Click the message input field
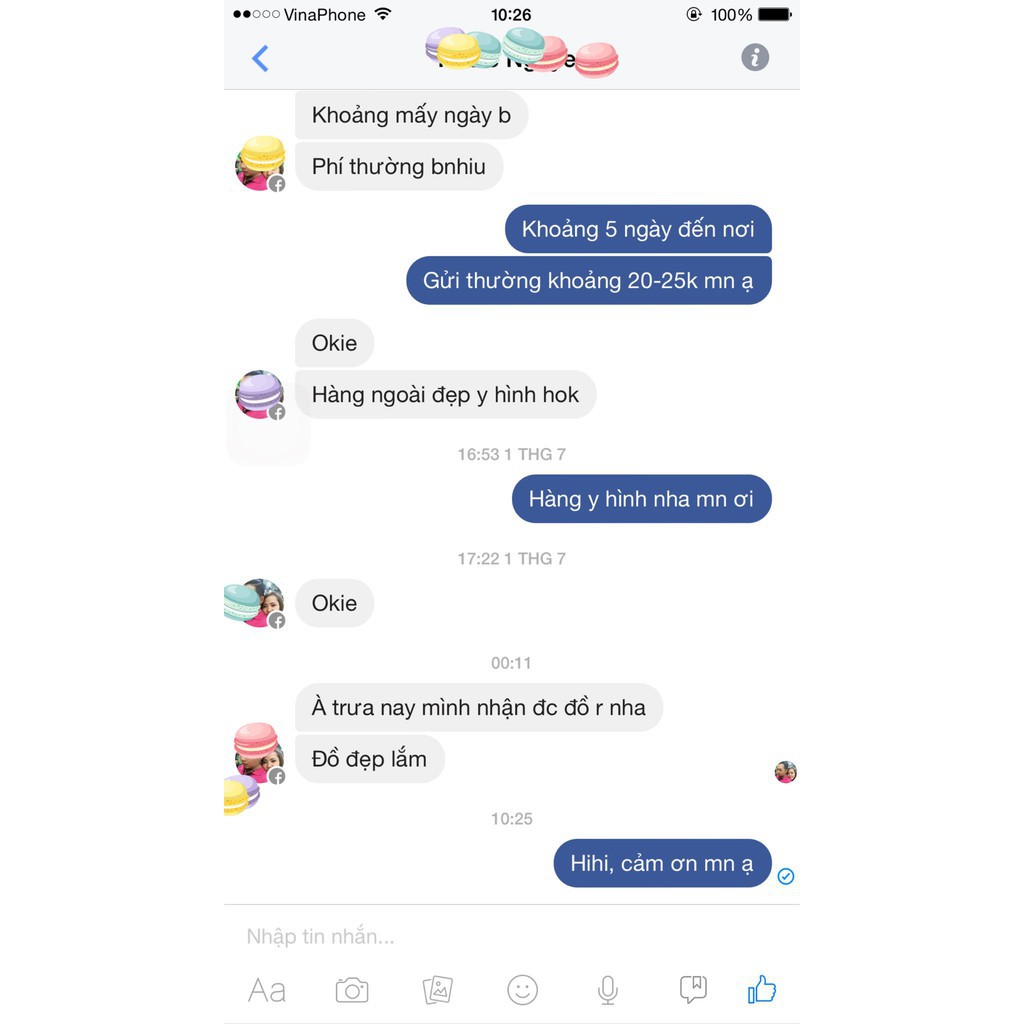1024x1024 pixels. 511,936
